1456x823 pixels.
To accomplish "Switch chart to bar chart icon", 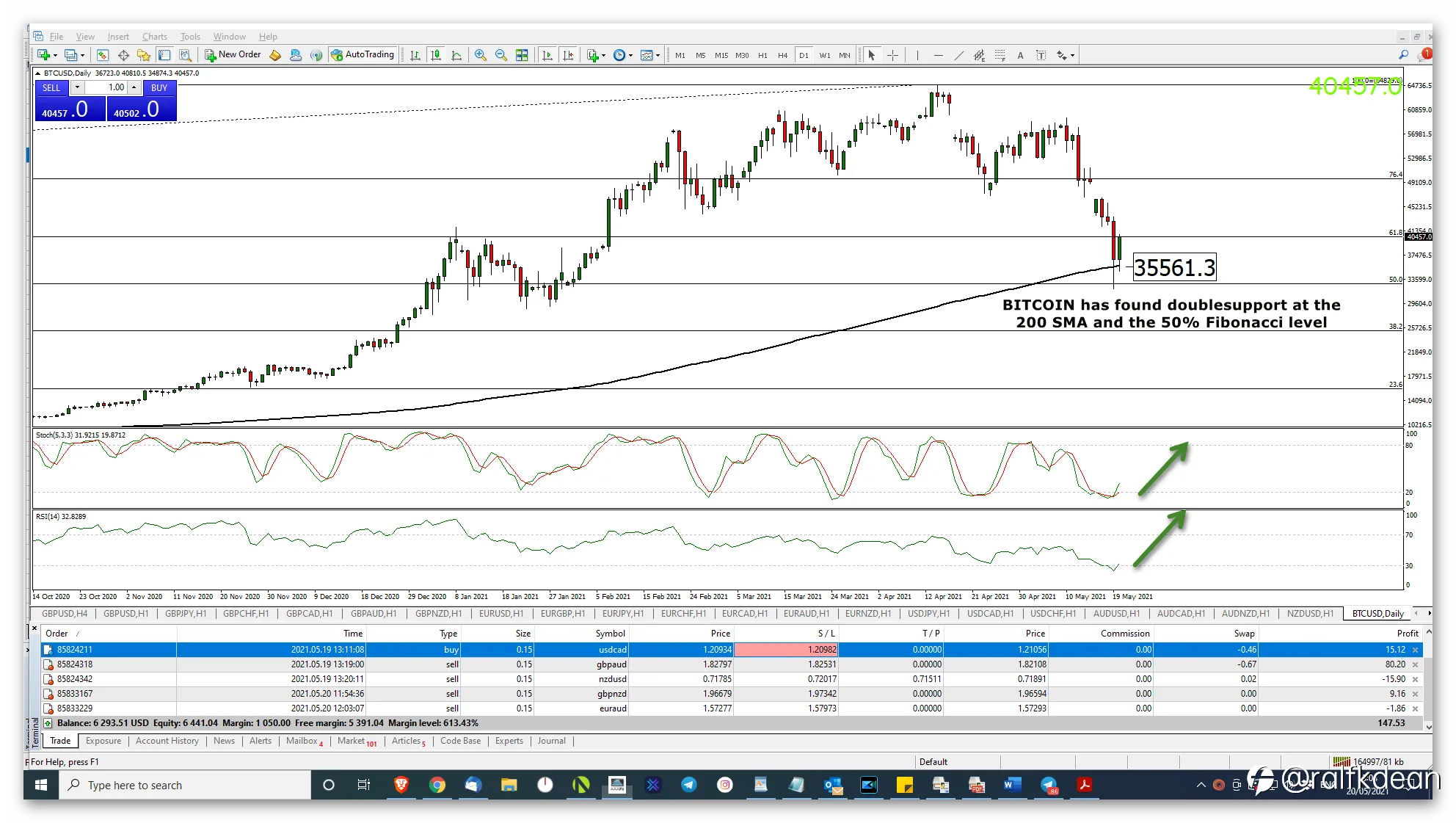I will click(x=415, y=55).
